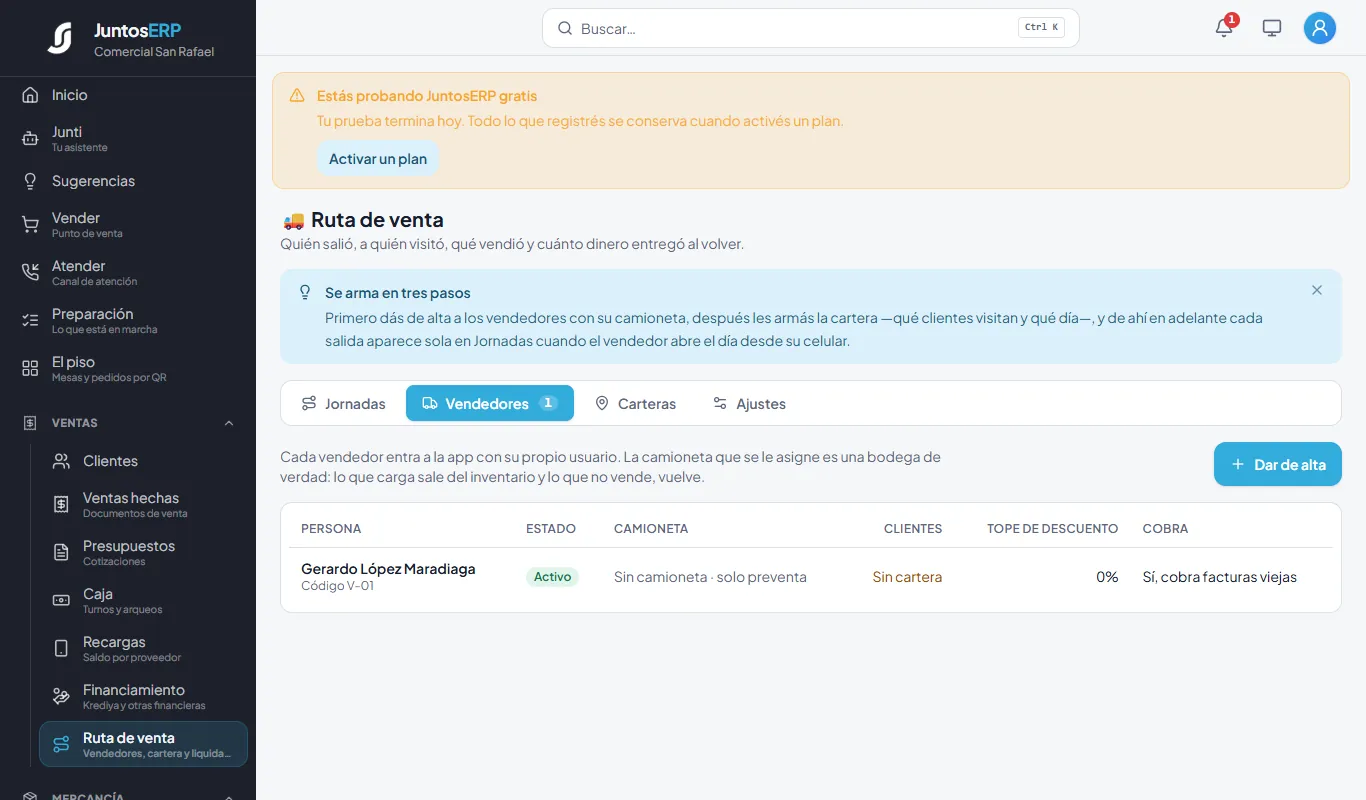The height and width of the screenshot is (800, 1366).
Task: Open Atender canal de atención
Action: click(x=128, y=272)
